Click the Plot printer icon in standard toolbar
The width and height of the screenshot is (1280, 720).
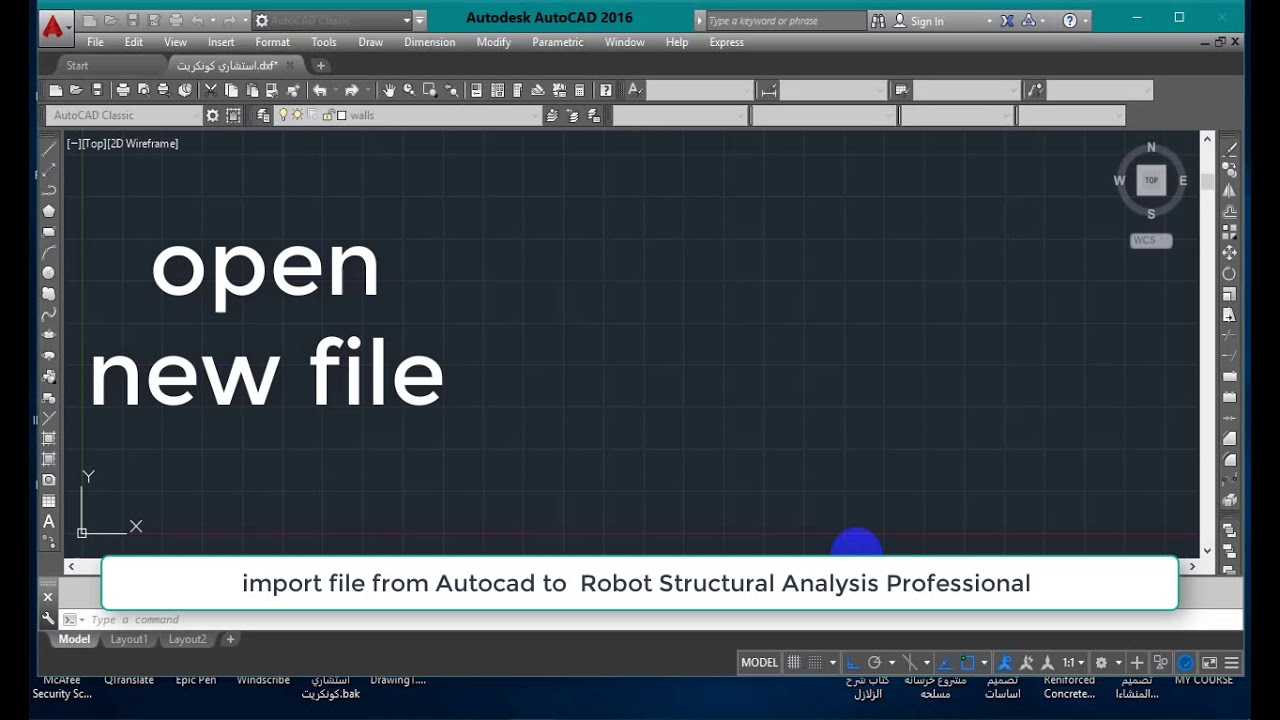coord(123,90)
